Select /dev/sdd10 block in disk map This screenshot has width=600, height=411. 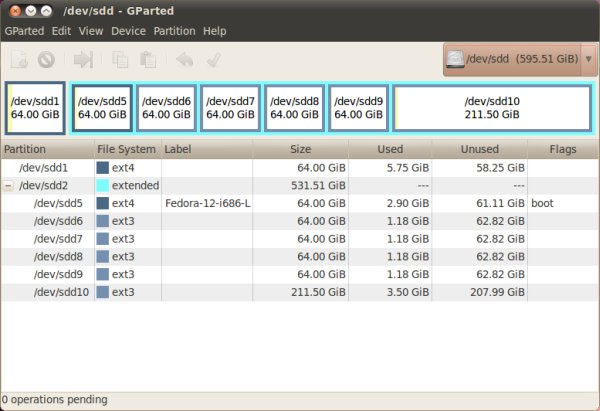pyautogui.click(x=492, y=108)
